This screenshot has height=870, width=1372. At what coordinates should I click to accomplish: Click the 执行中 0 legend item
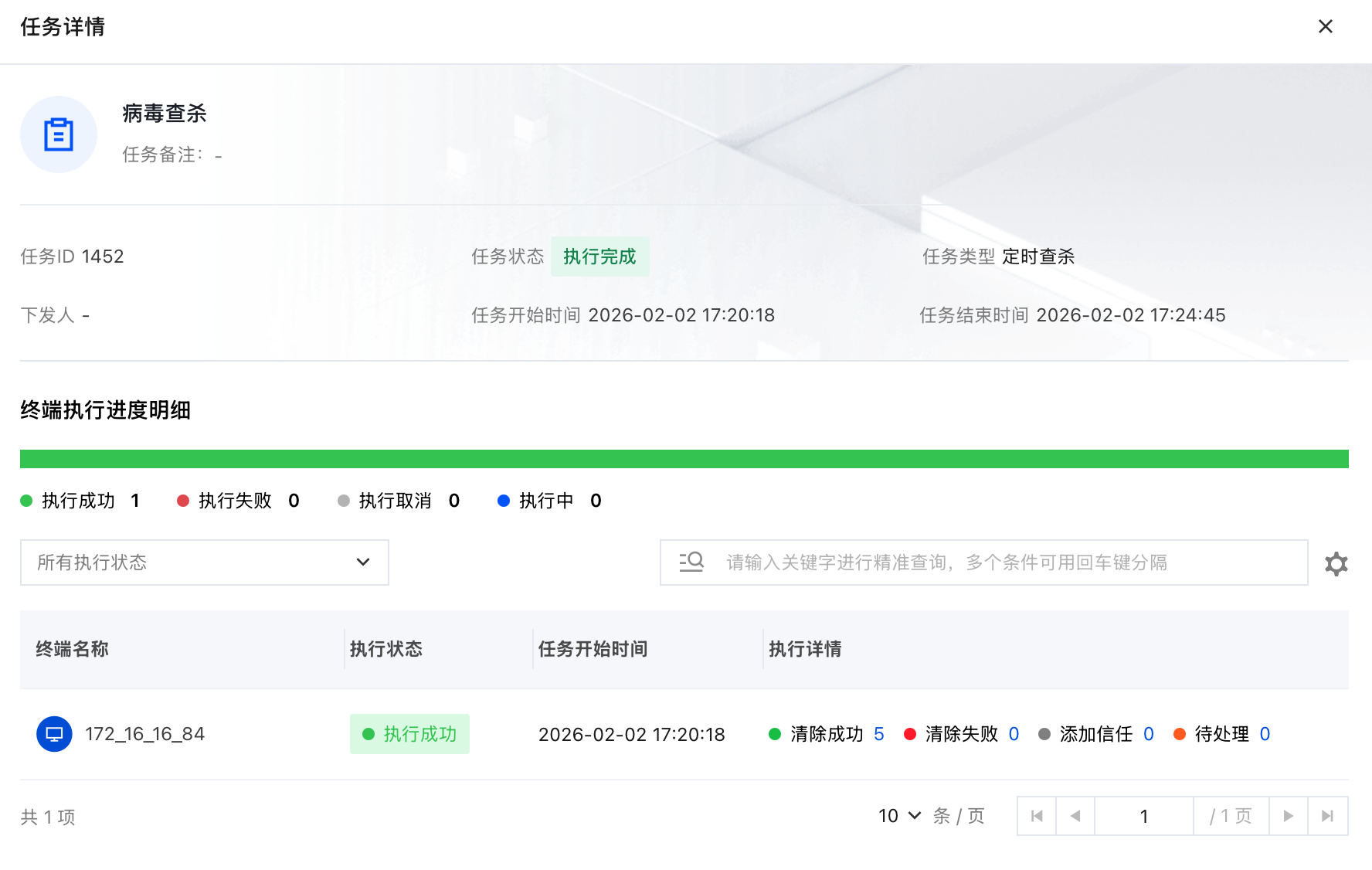pos(550,501)
